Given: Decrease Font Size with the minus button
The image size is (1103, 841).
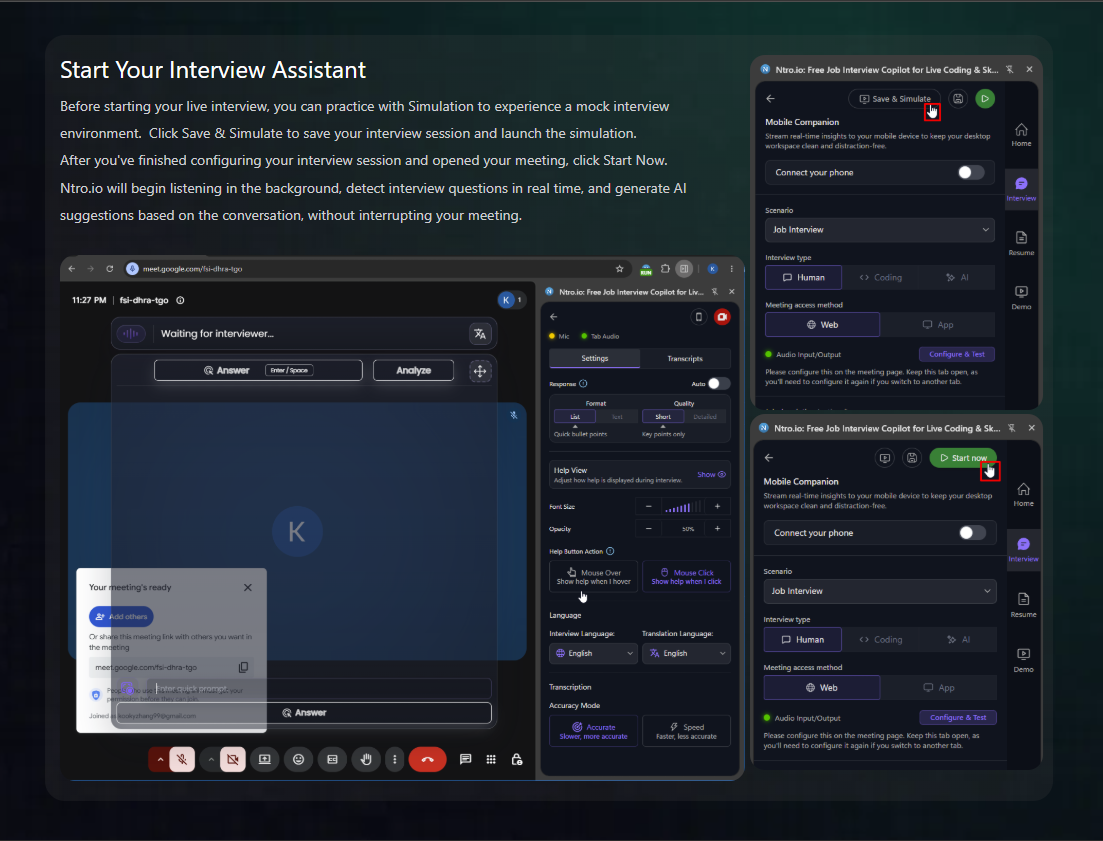Looking at the screenshot, I should (649, 507).
